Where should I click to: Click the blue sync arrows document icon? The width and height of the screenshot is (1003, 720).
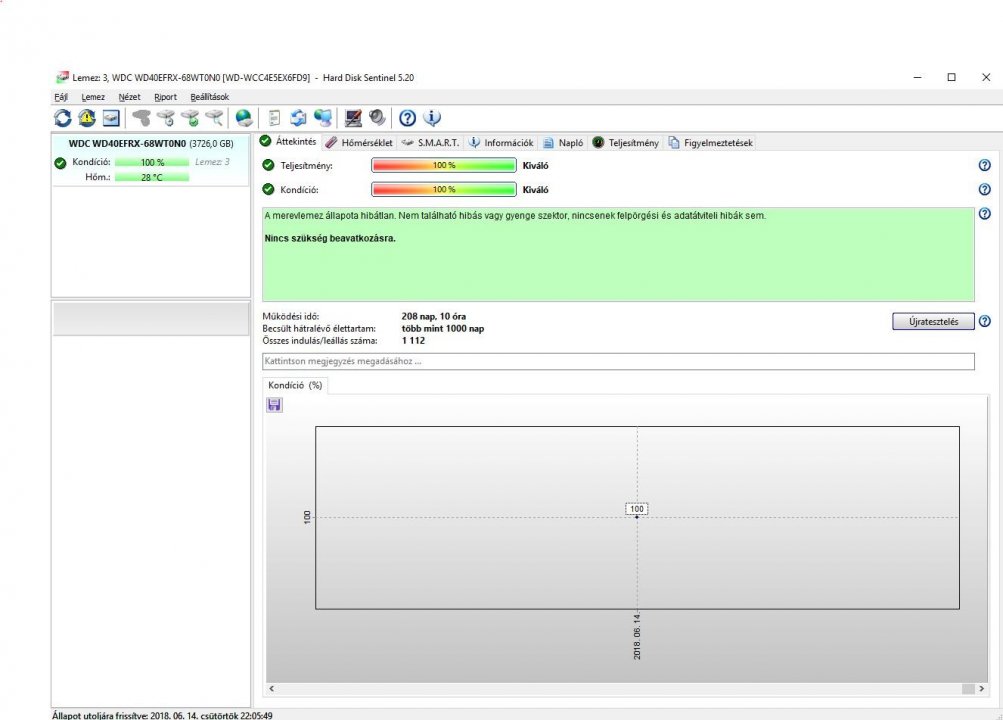(298, 118)
